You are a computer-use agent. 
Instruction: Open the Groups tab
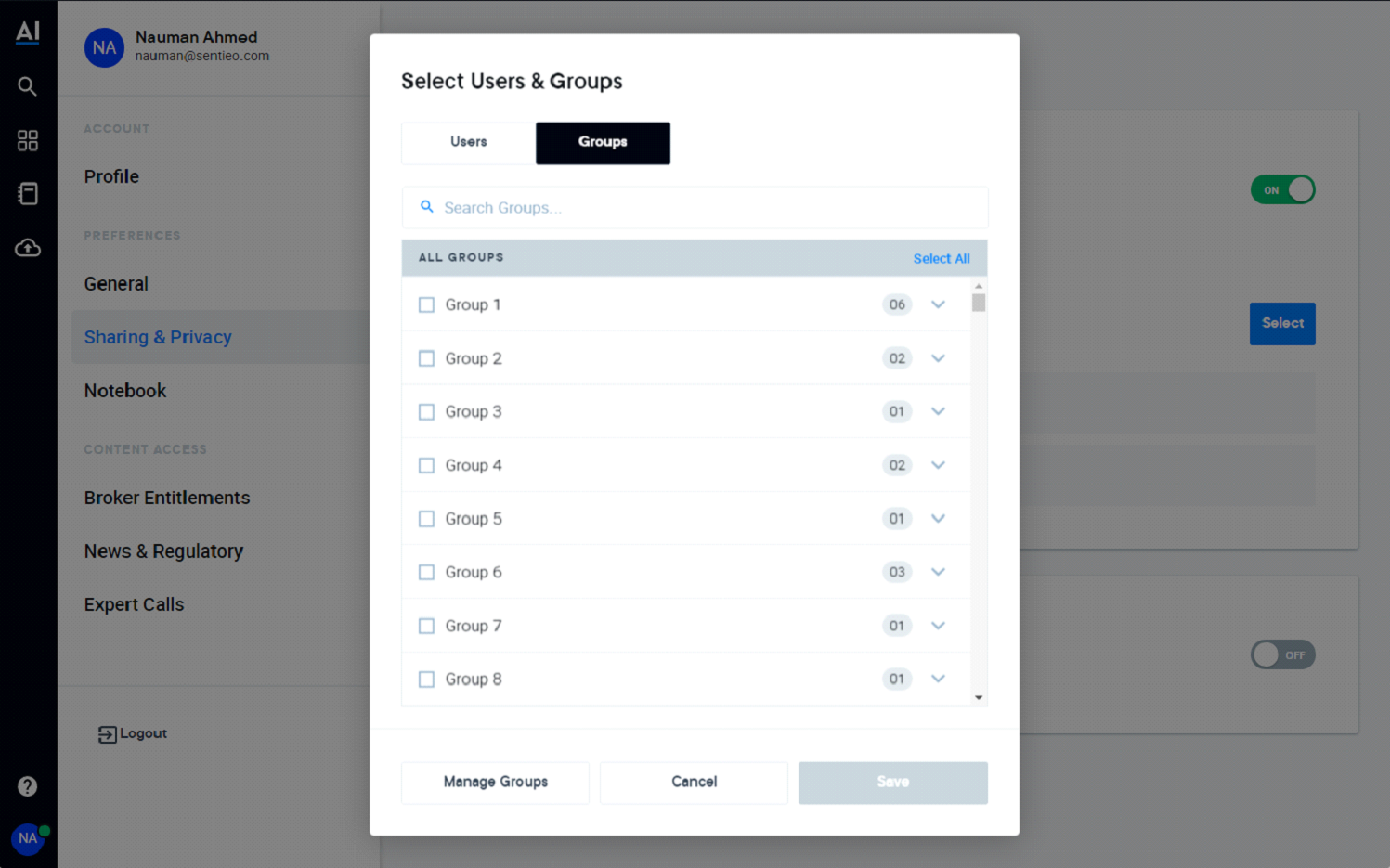[x=603, y=142]
